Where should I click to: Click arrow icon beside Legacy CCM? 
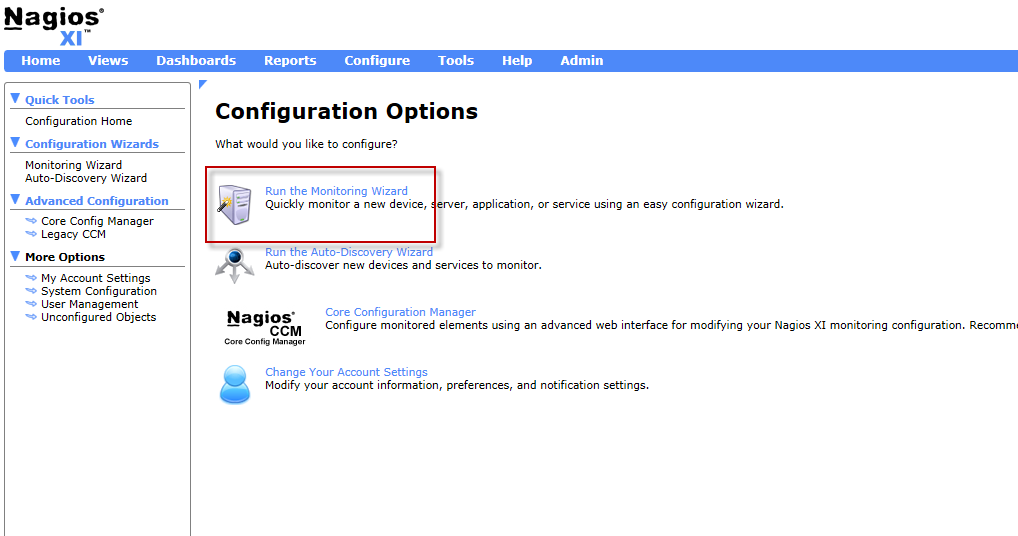click(x=31, y=234)
